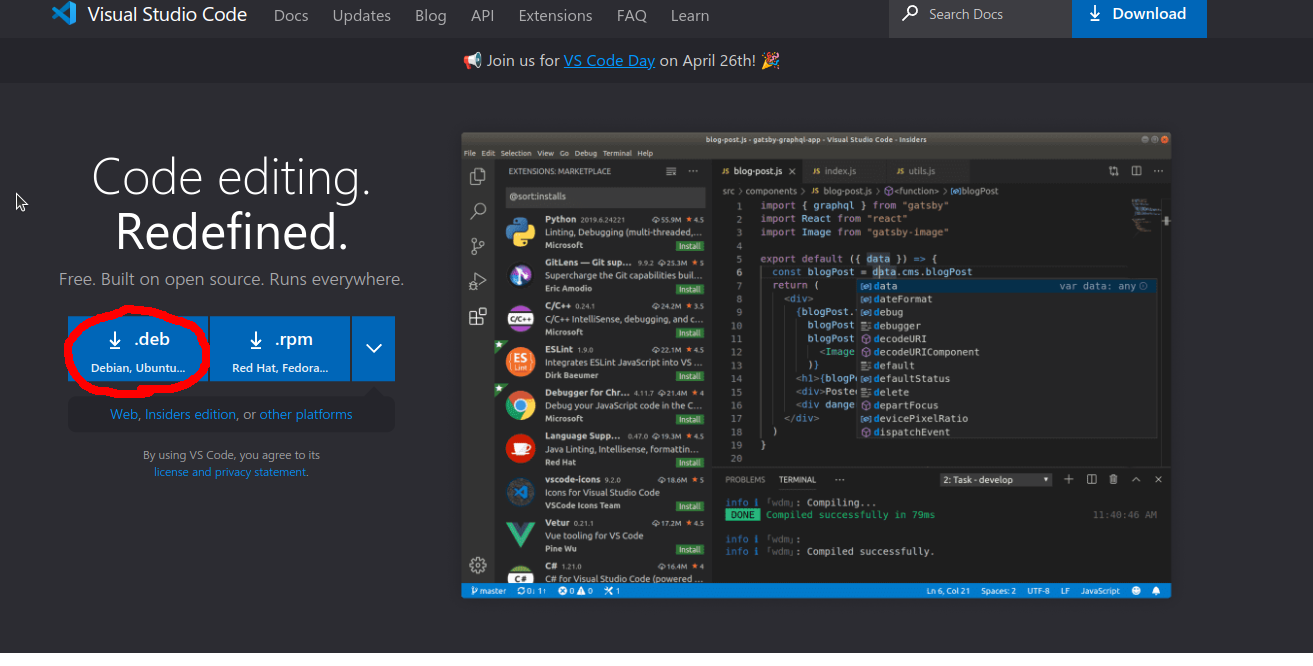Go to the Updates navigation item
The width and height of the screenshot is (1313, 666).
(x=361, y=16)
